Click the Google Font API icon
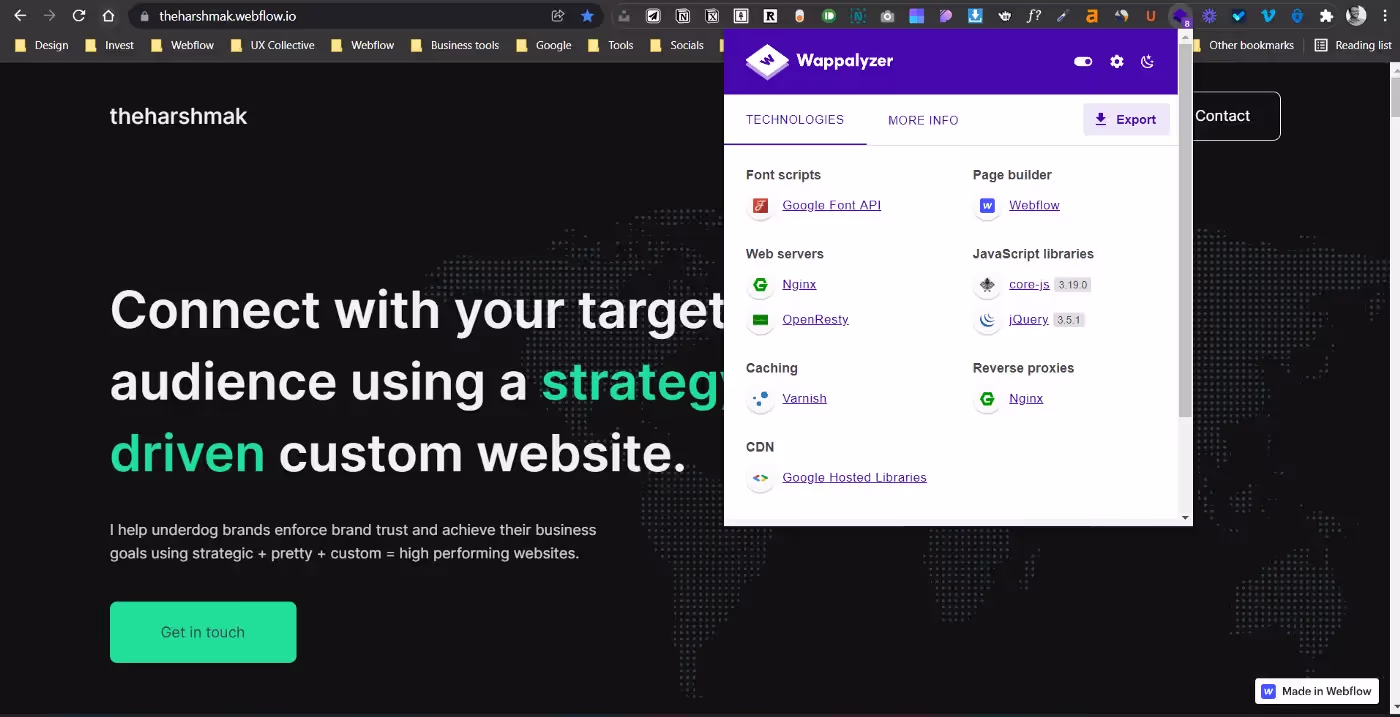Viewport: 1400px width, 717px height. (760, 206)
